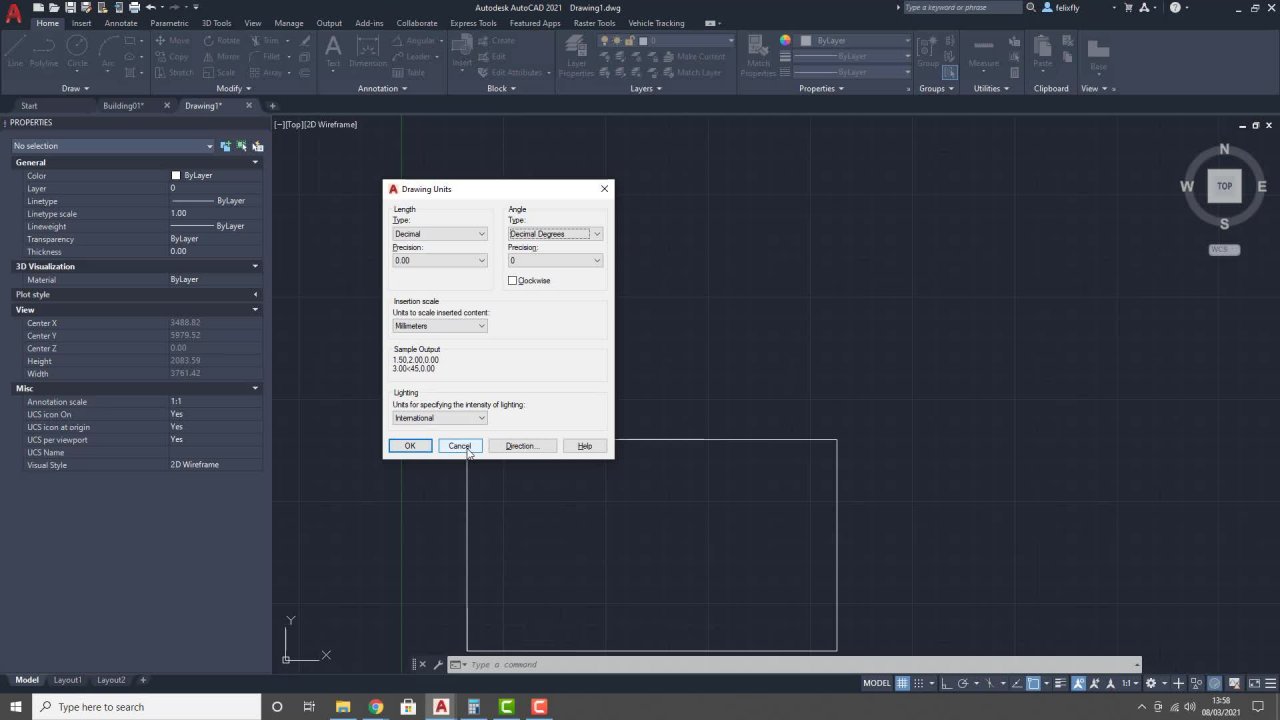This screenshot has width=1280, height=720.
Task: Click the white Color swatch in Properties
Action: (x=176, y=176)
